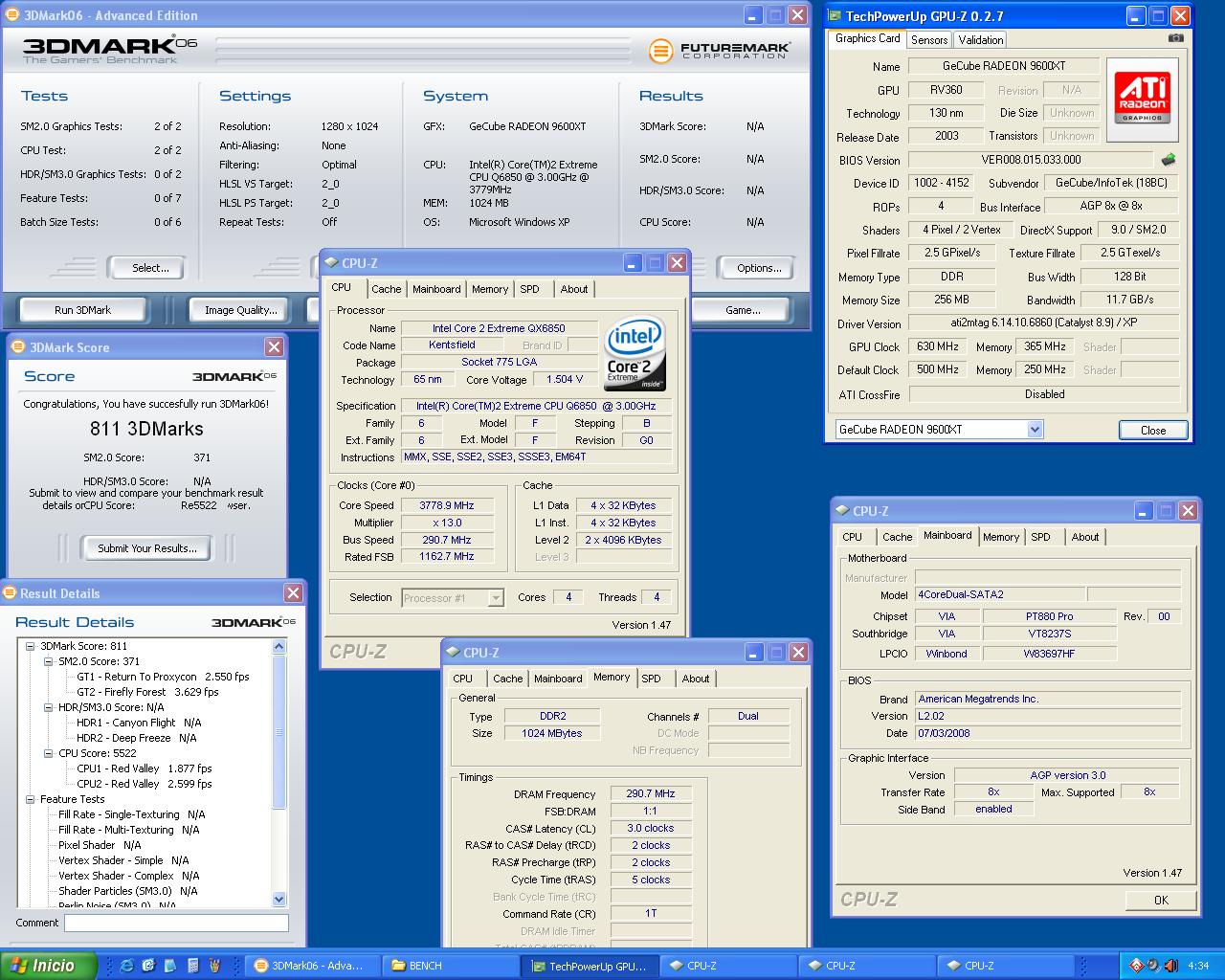Click the PT880 Pro chipset field
The height and width of the screenshot is (980, 1225).
(x=1050, y=616)
